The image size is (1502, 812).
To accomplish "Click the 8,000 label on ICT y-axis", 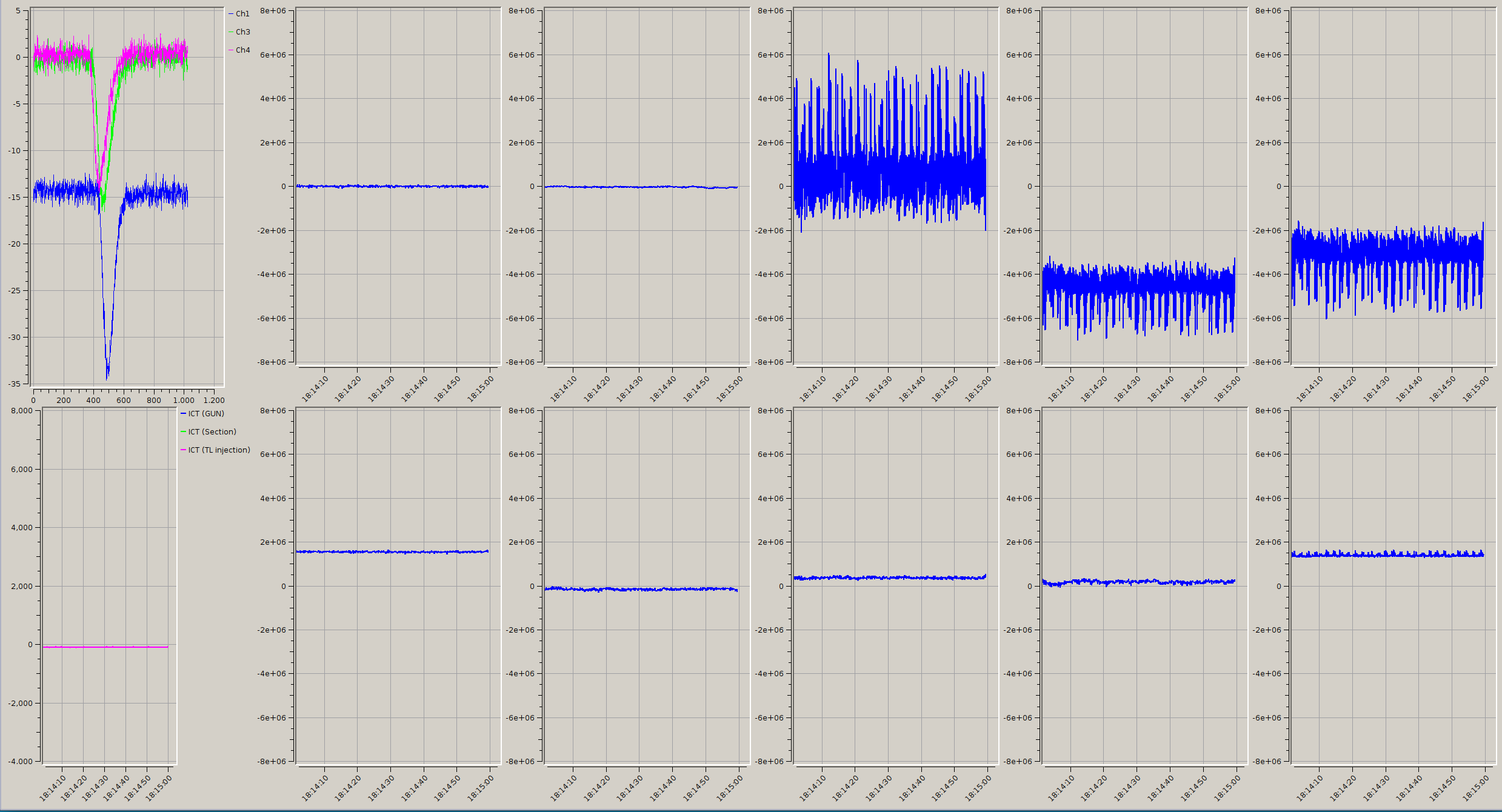I will [x=22, y=411].
